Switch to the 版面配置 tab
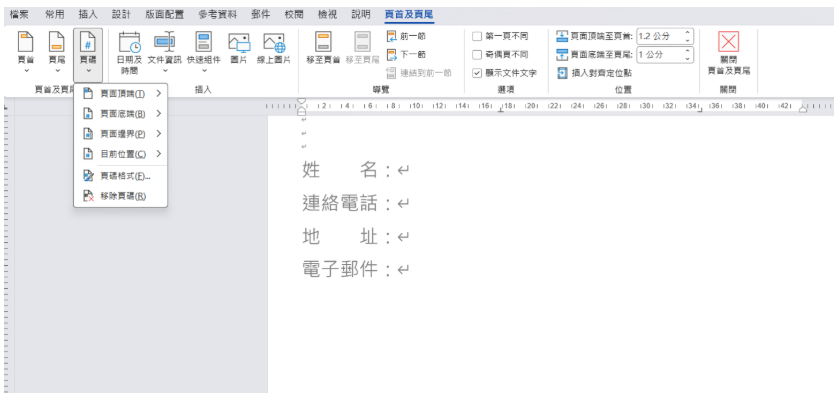 point(165,15)
